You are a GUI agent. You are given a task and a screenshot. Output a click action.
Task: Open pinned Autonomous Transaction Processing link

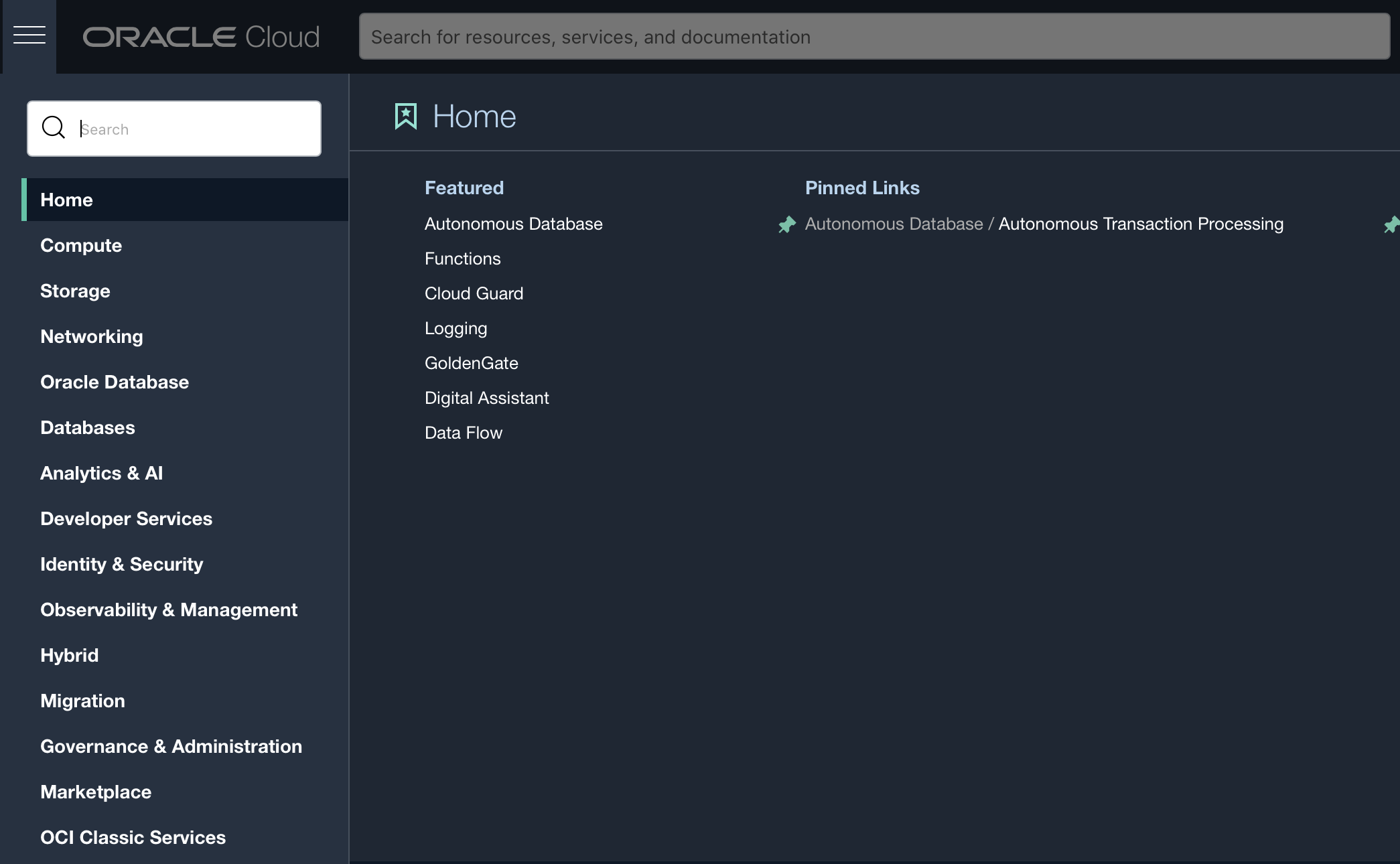click(1141, 224)
